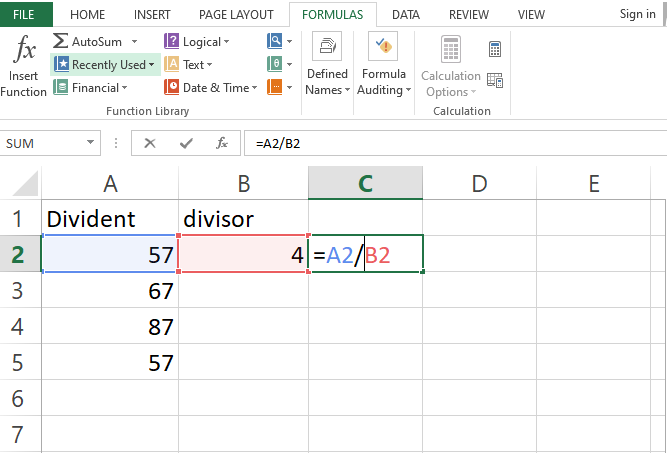Viewport: 667px width, 453px height.
Task: Click cell A2 with value 57
Action: 110,254
